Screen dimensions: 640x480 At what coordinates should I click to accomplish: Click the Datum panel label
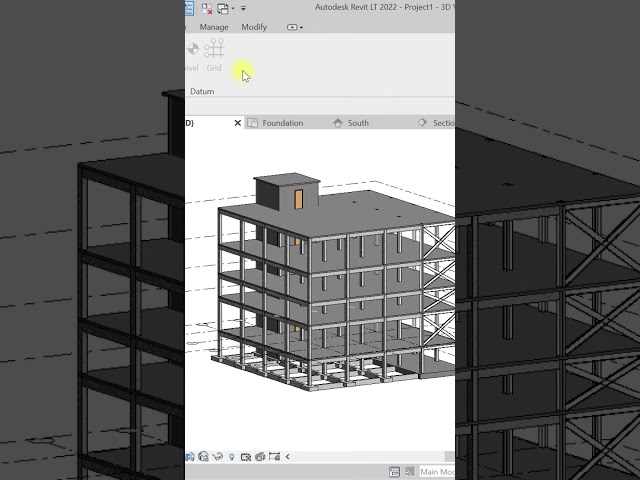pos(202,91)
